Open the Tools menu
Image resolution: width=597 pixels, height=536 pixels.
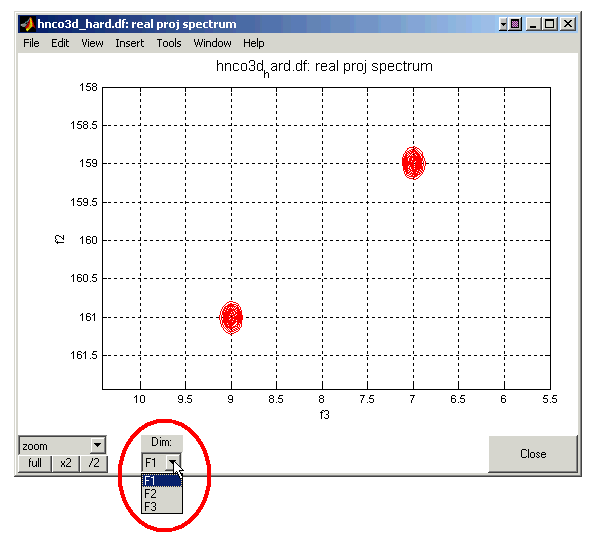tap(169, 43)
